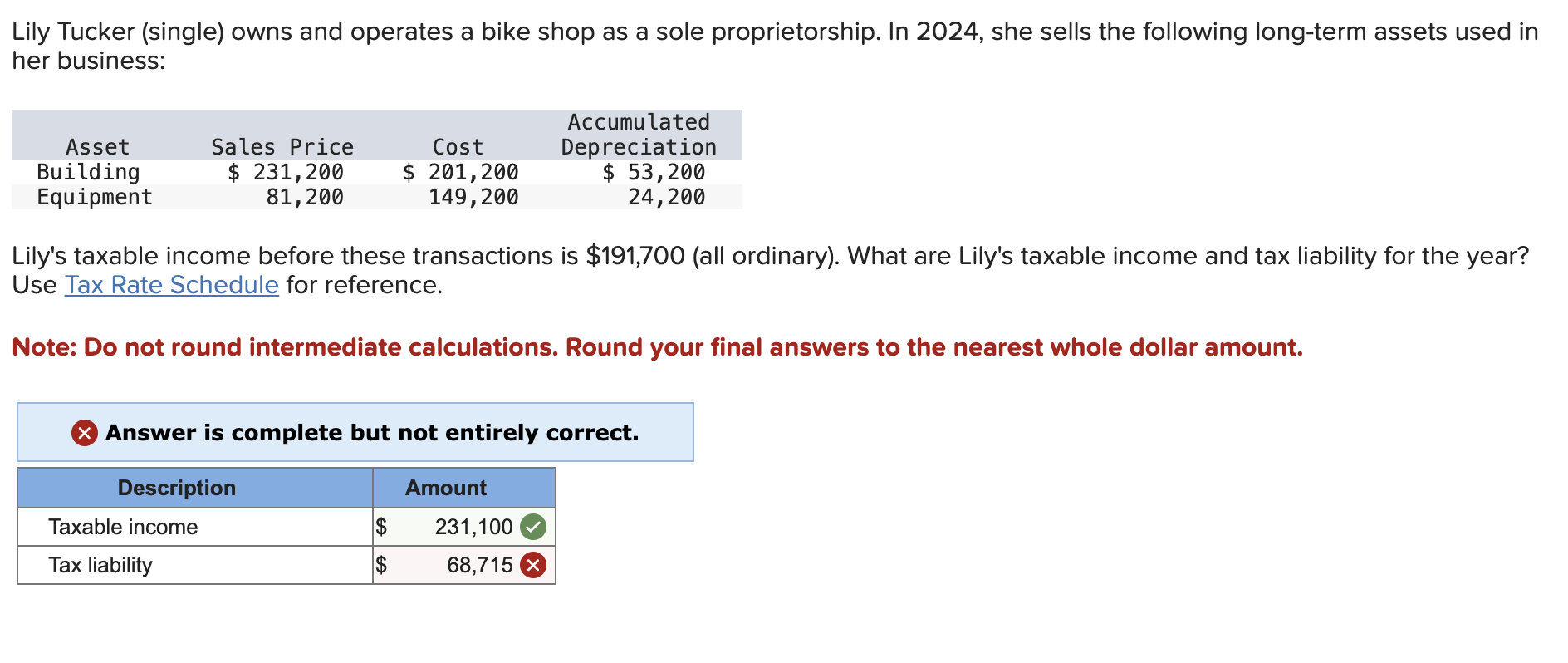The image size is (1568, 663).
Task: Click the error icon on the Tax liability row
Action: [532, 565]
